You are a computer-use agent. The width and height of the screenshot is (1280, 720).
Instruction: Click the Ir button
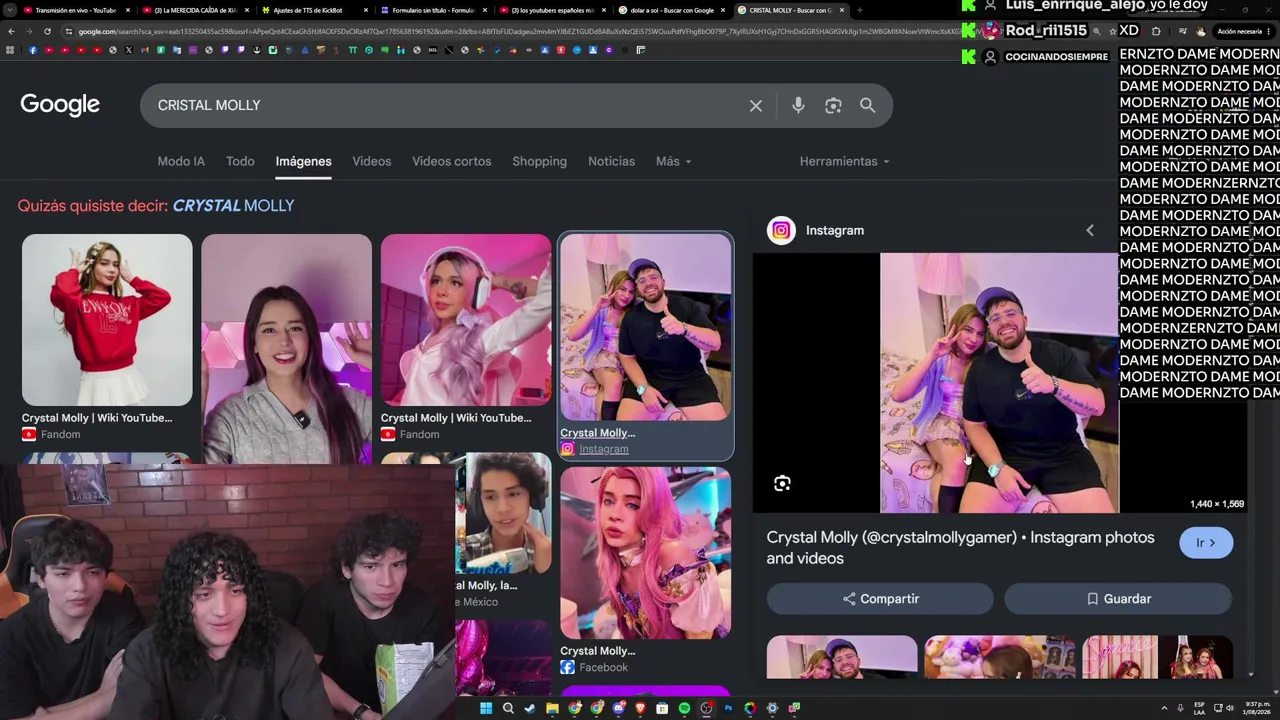tap(1206, 543)
